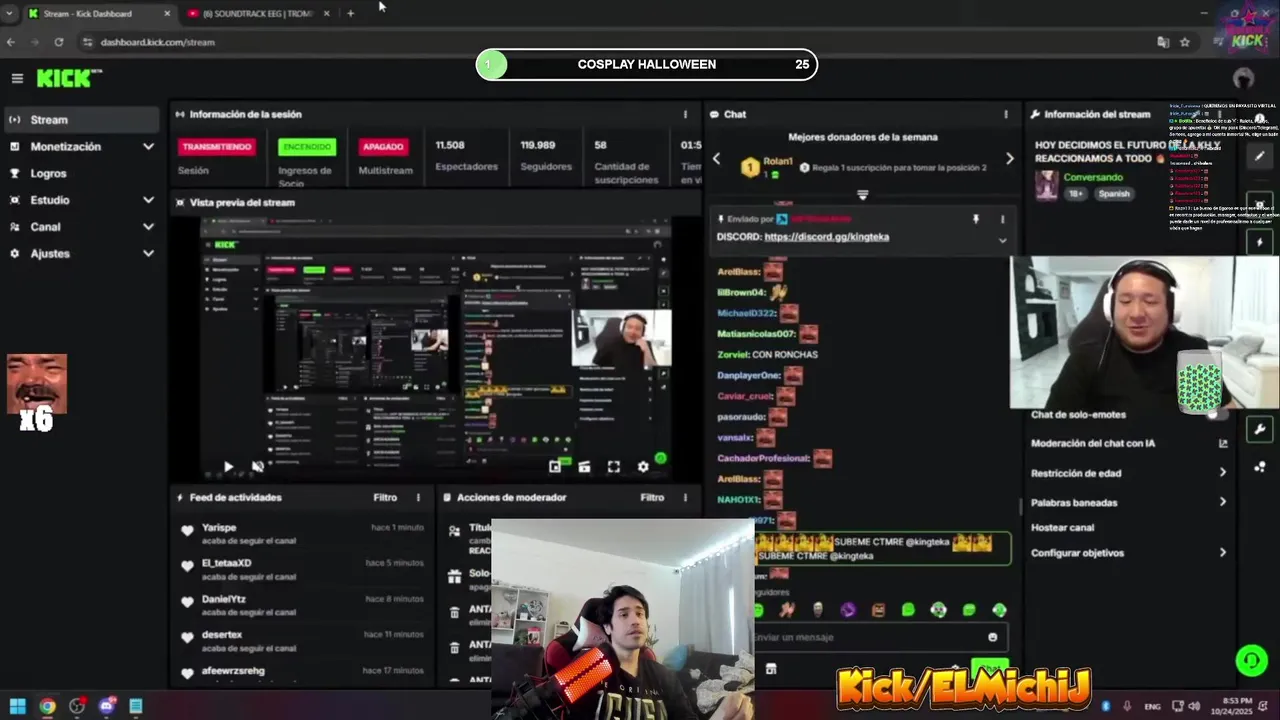Select Stream in the sidebar
Viewport: 1280px width, 720px height.
[x=80, y=119]
